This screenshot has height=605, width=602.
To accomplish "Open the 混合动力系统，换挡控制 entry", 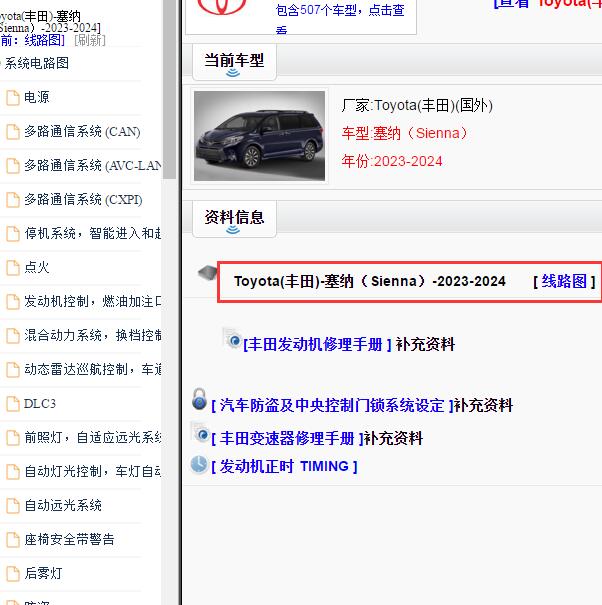I will pyautogui.click(x=92, y=335).
